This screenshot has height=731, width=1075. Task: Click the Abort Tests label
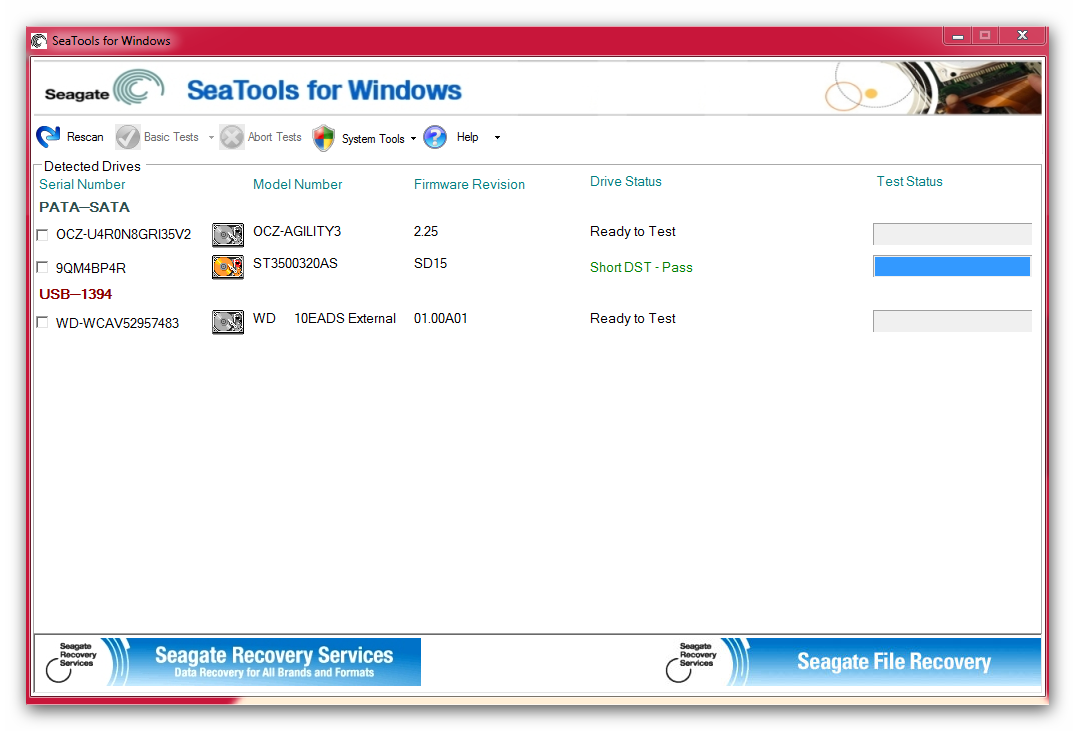tap(274, 137)
